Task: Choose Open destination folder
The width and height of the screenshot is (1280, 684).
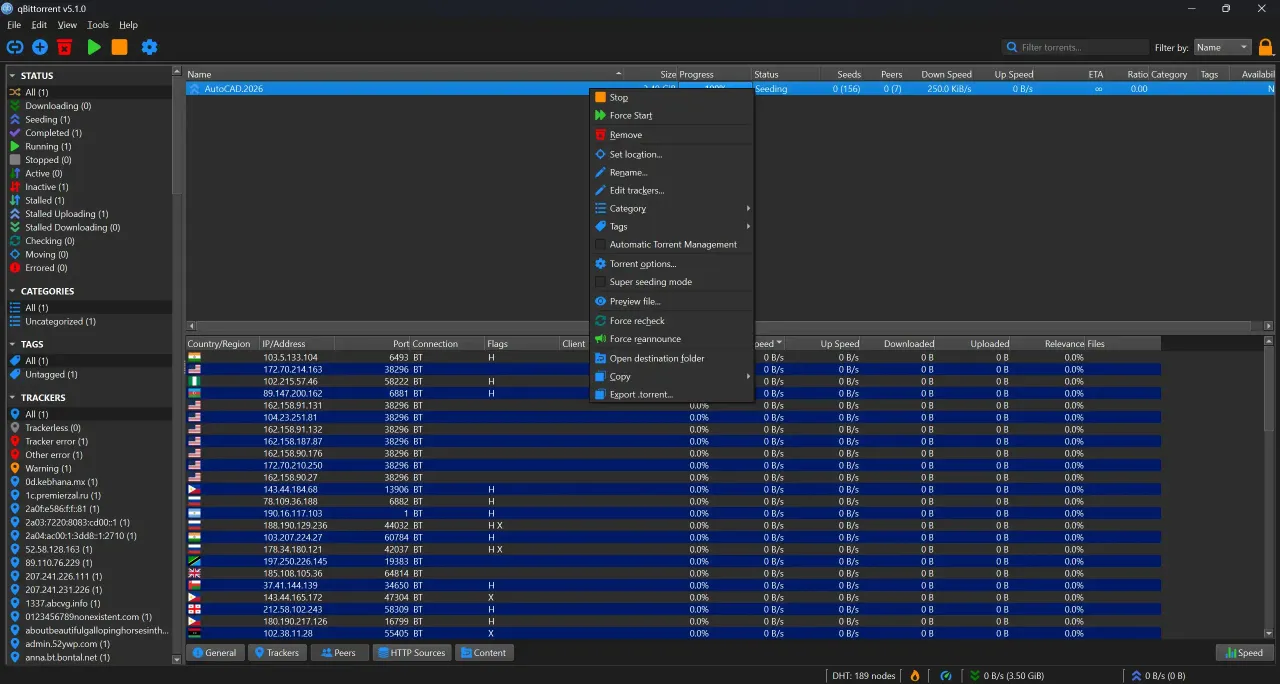Action: pyautogui.click(x=671, y=359)
